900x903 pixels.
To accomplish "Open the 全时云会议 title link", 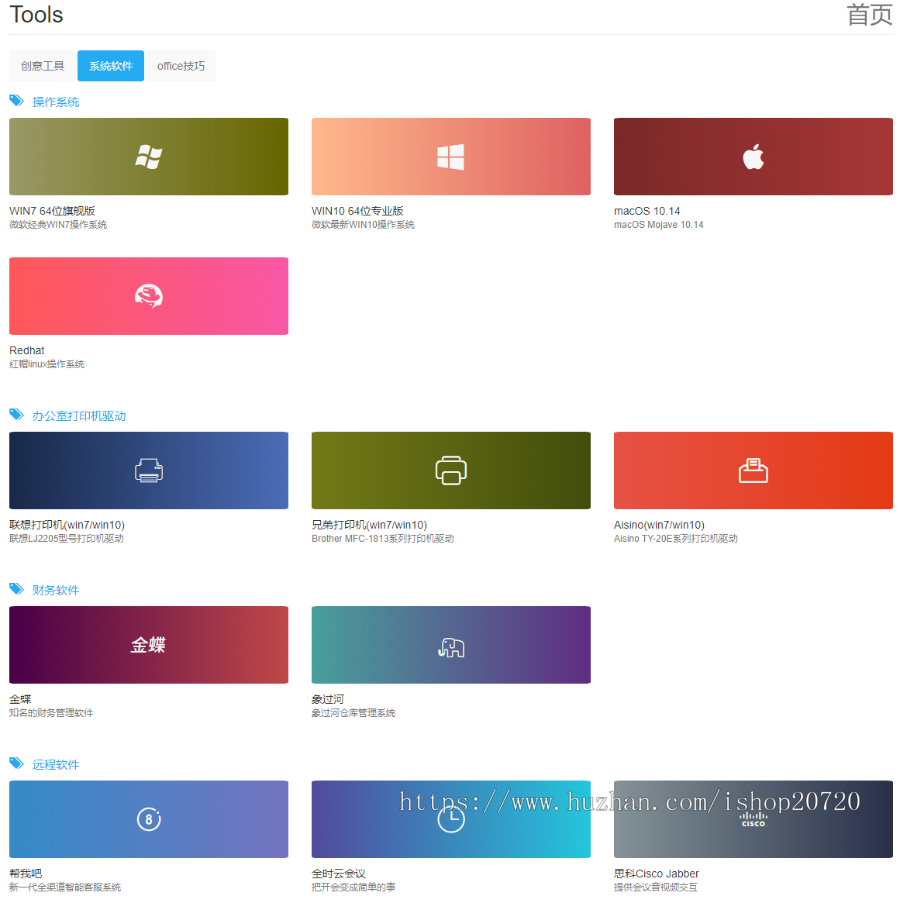I will [x=339, y=874].
